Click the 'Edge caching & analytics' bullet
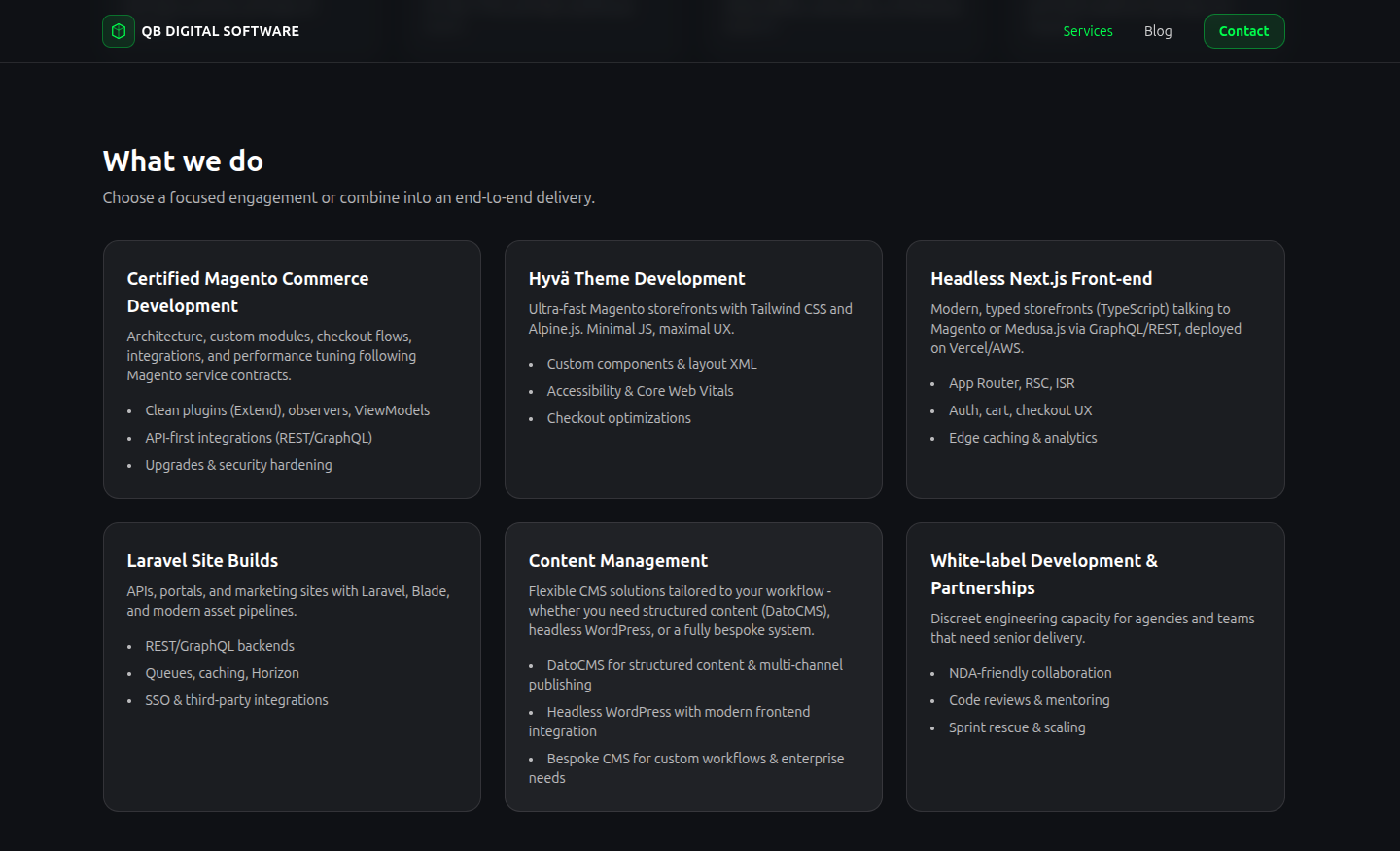The image size is (1400, 851). coord(1023,437)
